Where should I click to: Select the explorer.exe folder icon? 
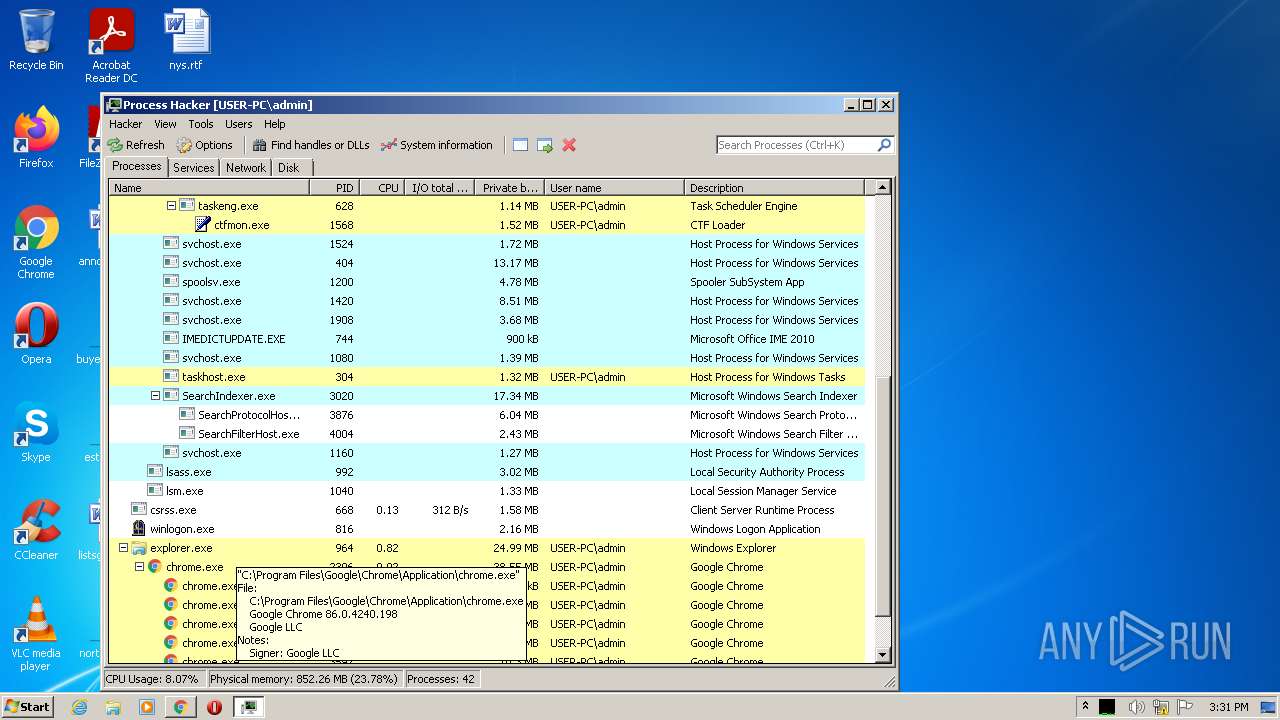[x=139, y=548]
